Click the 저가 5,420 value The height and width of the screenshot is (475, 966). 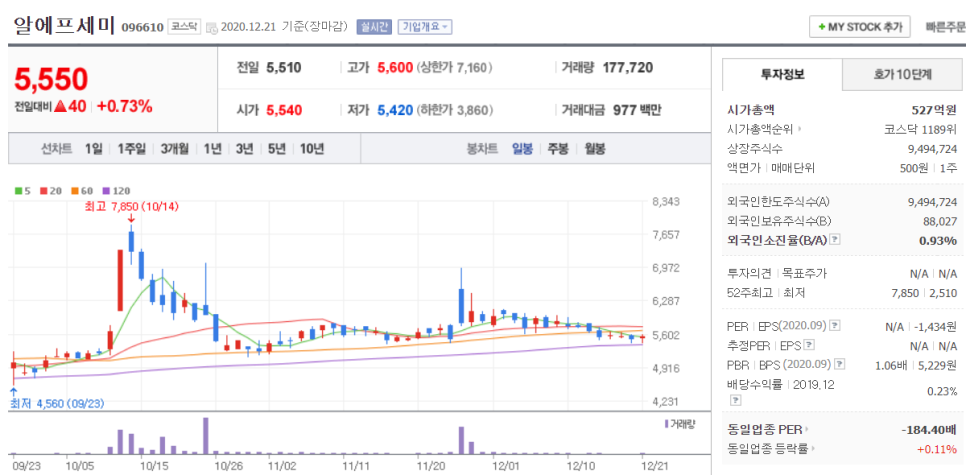395,110
